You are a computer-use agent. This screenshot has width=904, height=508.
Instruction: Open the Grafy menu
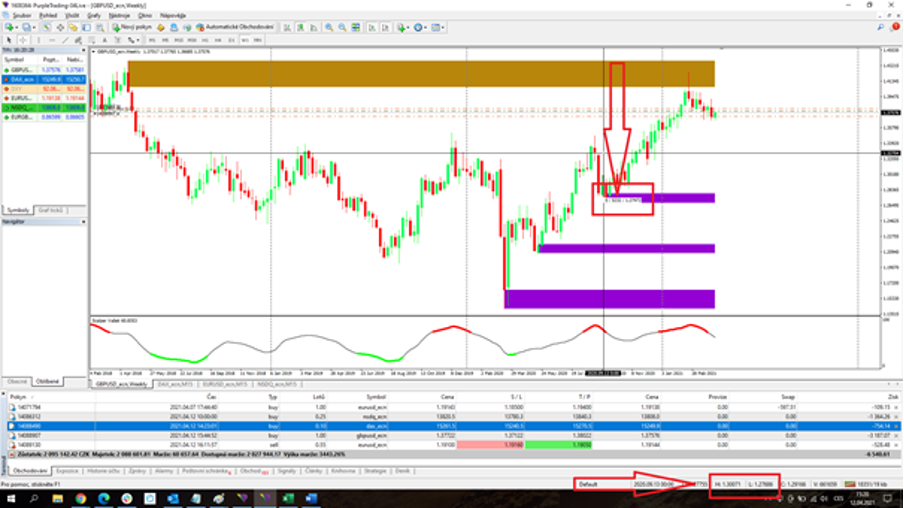[94, 16]
